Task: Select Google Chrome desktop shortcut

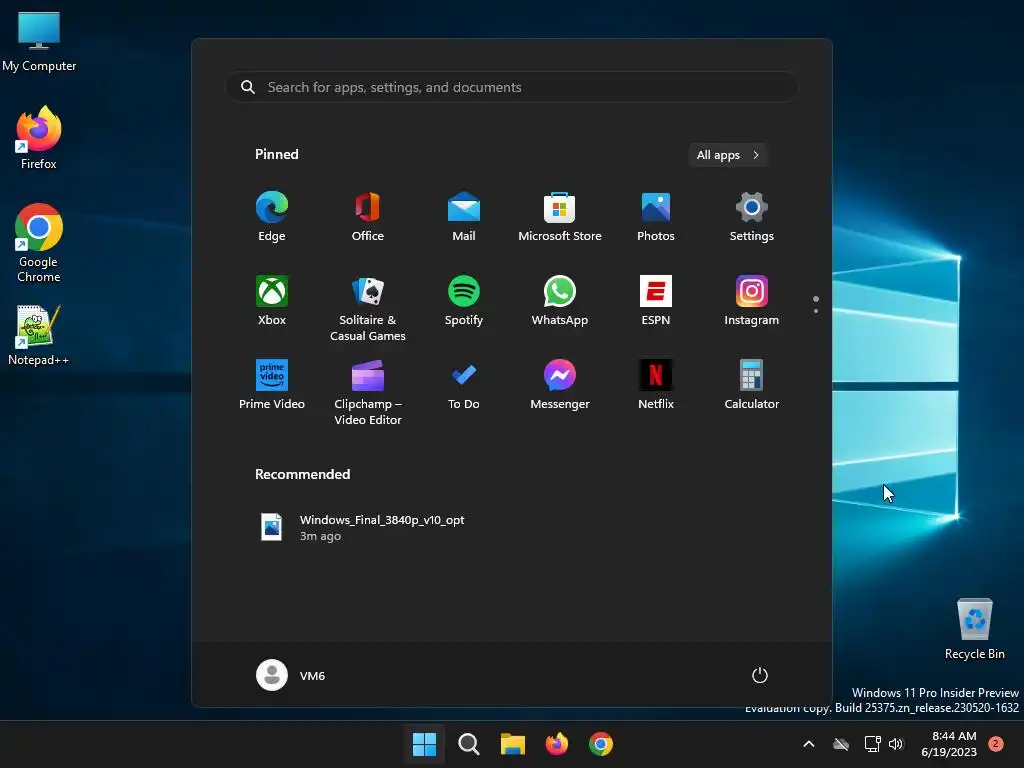Action: pyautogui.click(x=39, y=242)
